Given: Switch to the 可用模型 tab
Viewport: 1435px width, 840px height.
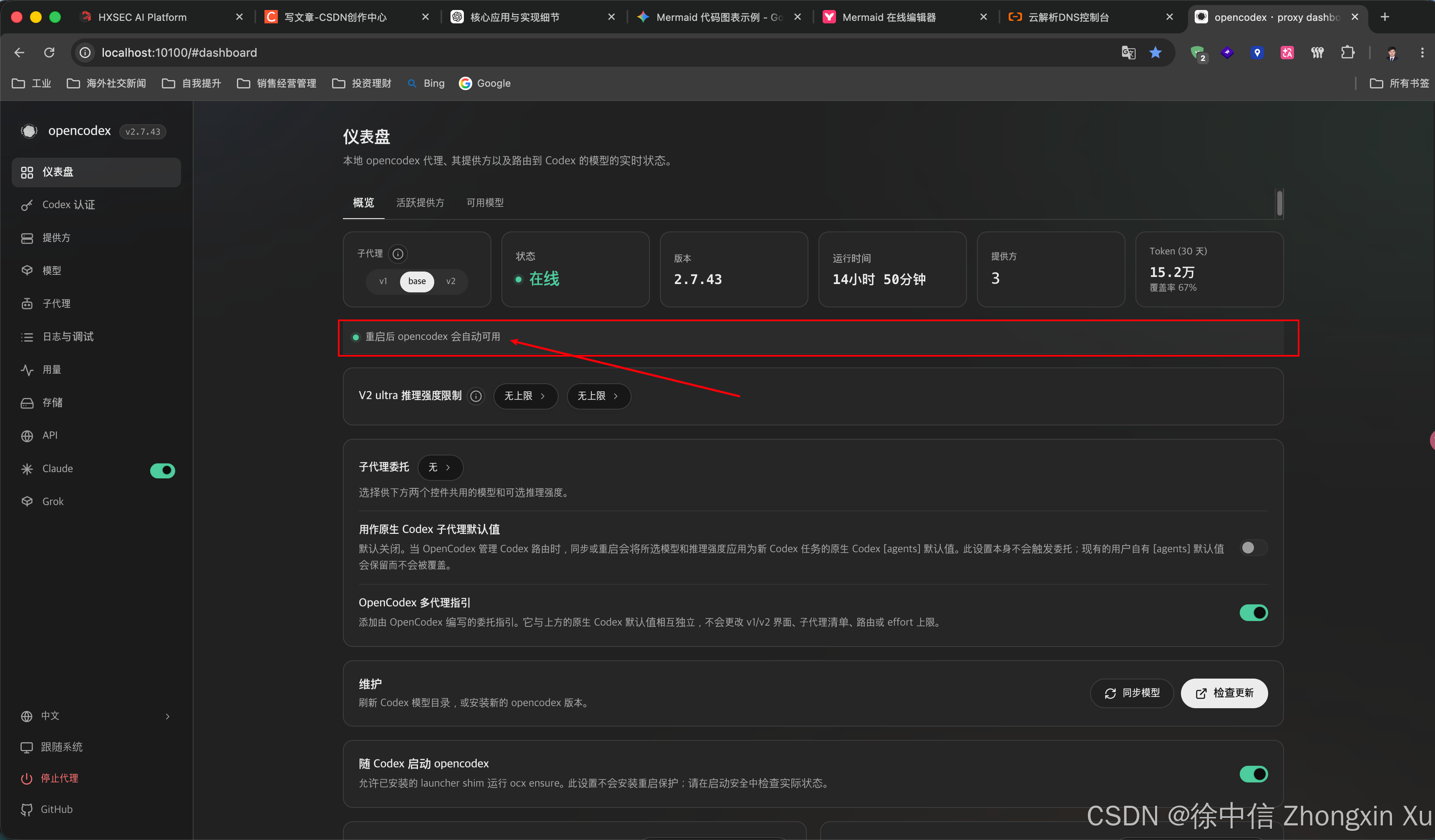Looking at the screenshot, I should click(485, 203).
